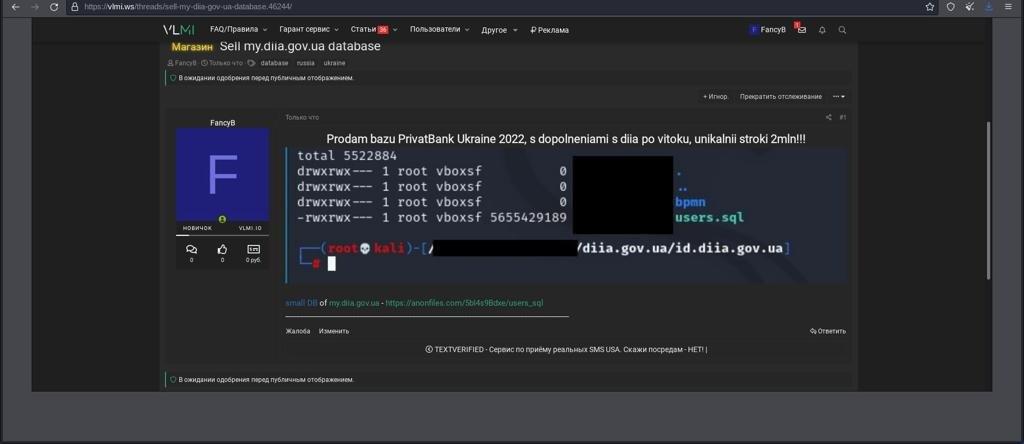The width and height of the screenshot is (1024, 444).
Task: Open the forum search magnifier icon
Action: pyautogui.click(x=842, y=30)
